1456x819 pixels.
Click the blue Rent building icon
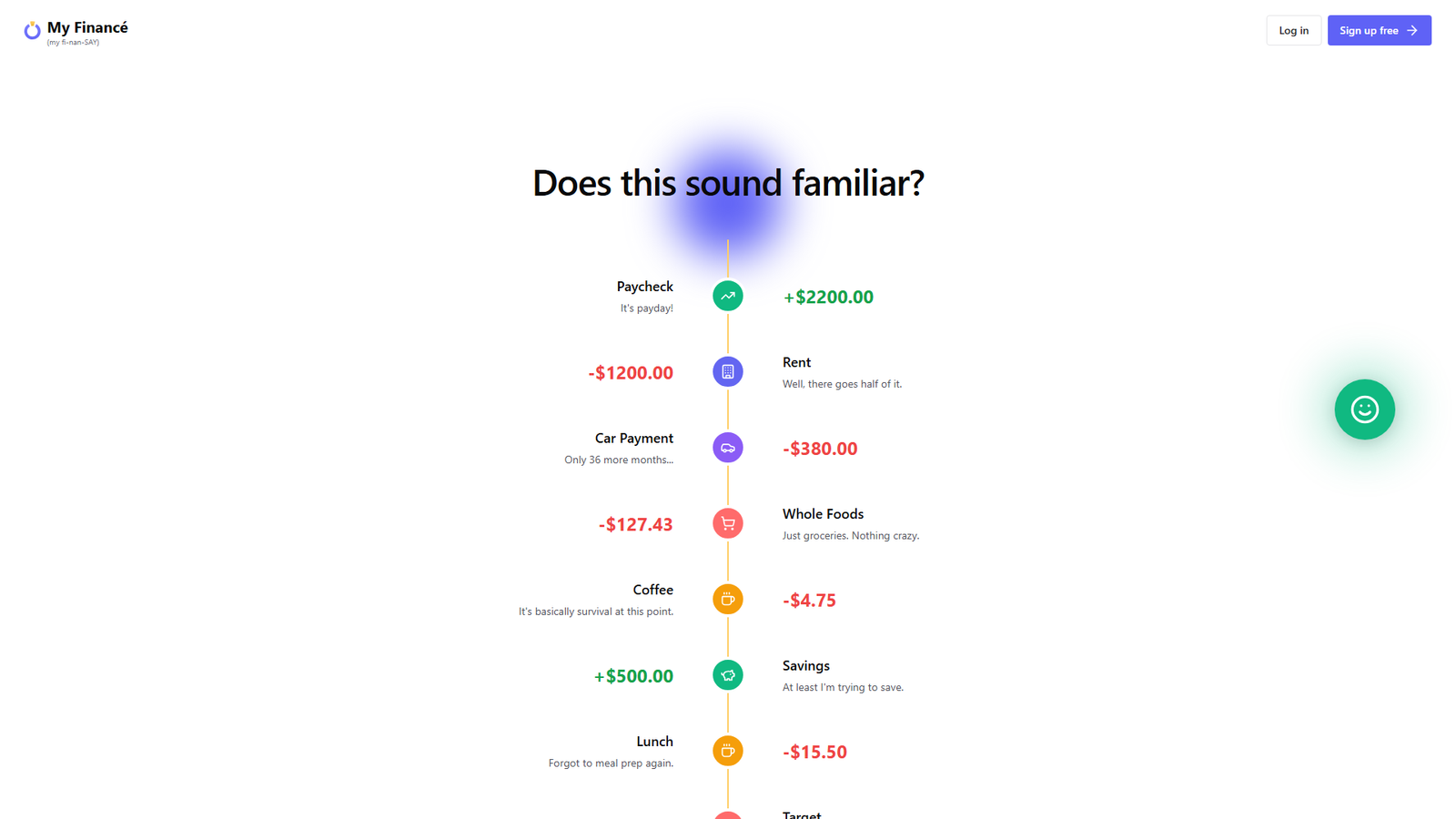pos(728,371)
